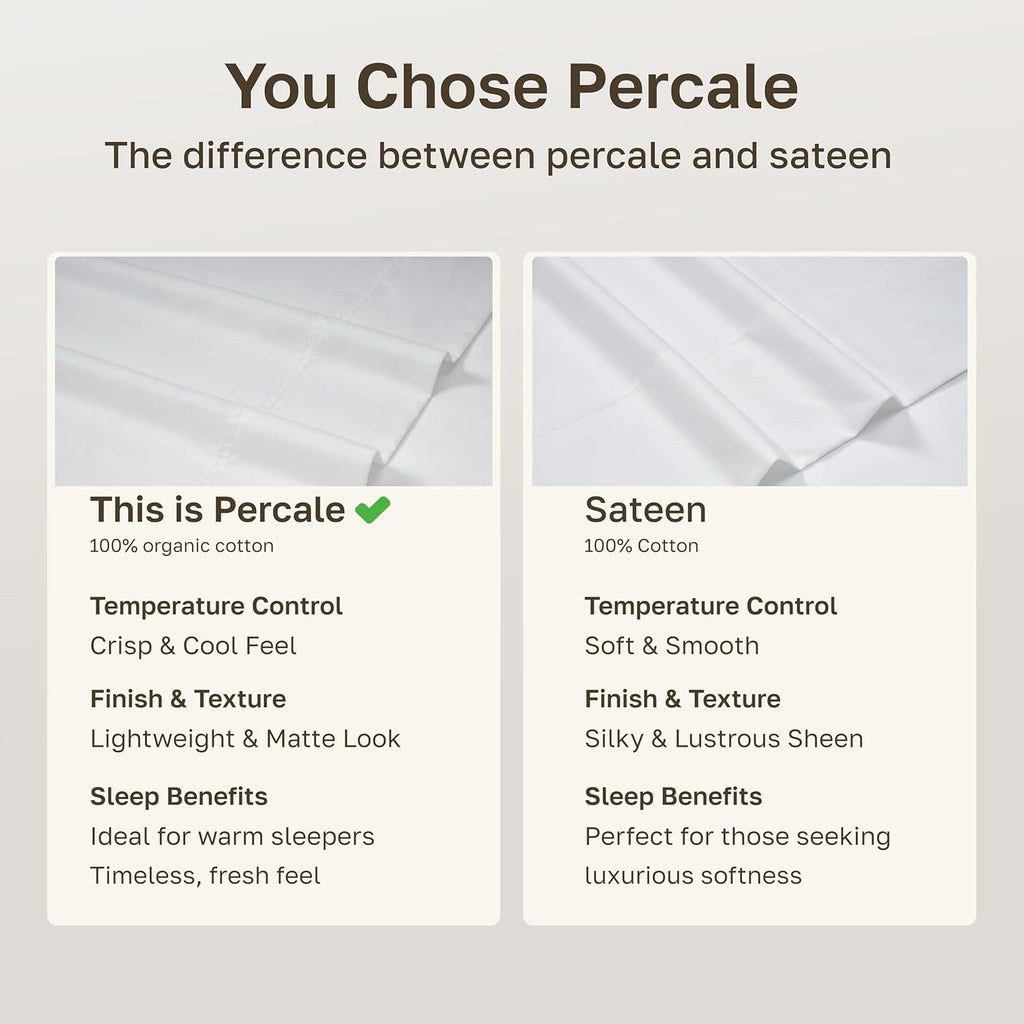Click '100% Cotton' label under Sateen
Viewport: 1024px width, 1024px height.
tap(641, 546)
